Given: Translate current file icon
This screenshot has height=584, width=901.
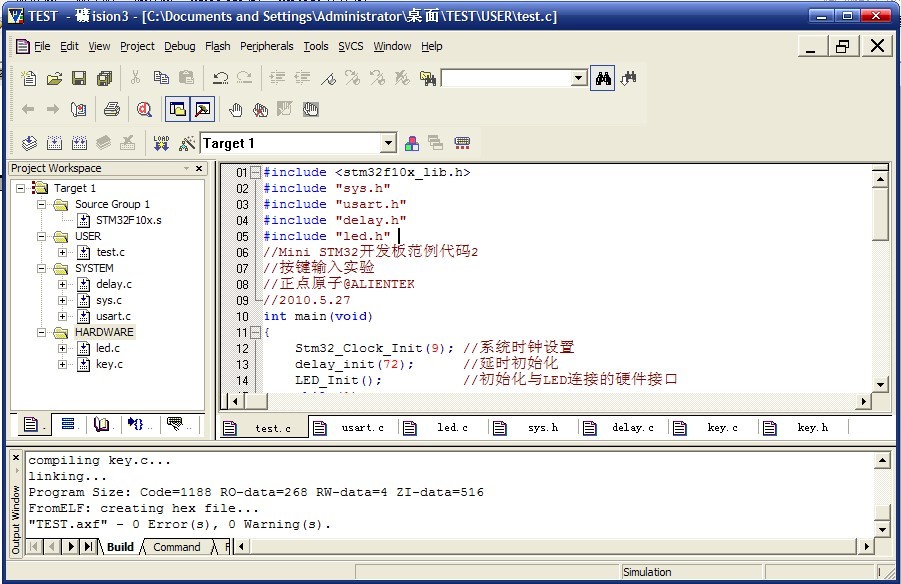Looking at the screenshot, I should [29, 143].
